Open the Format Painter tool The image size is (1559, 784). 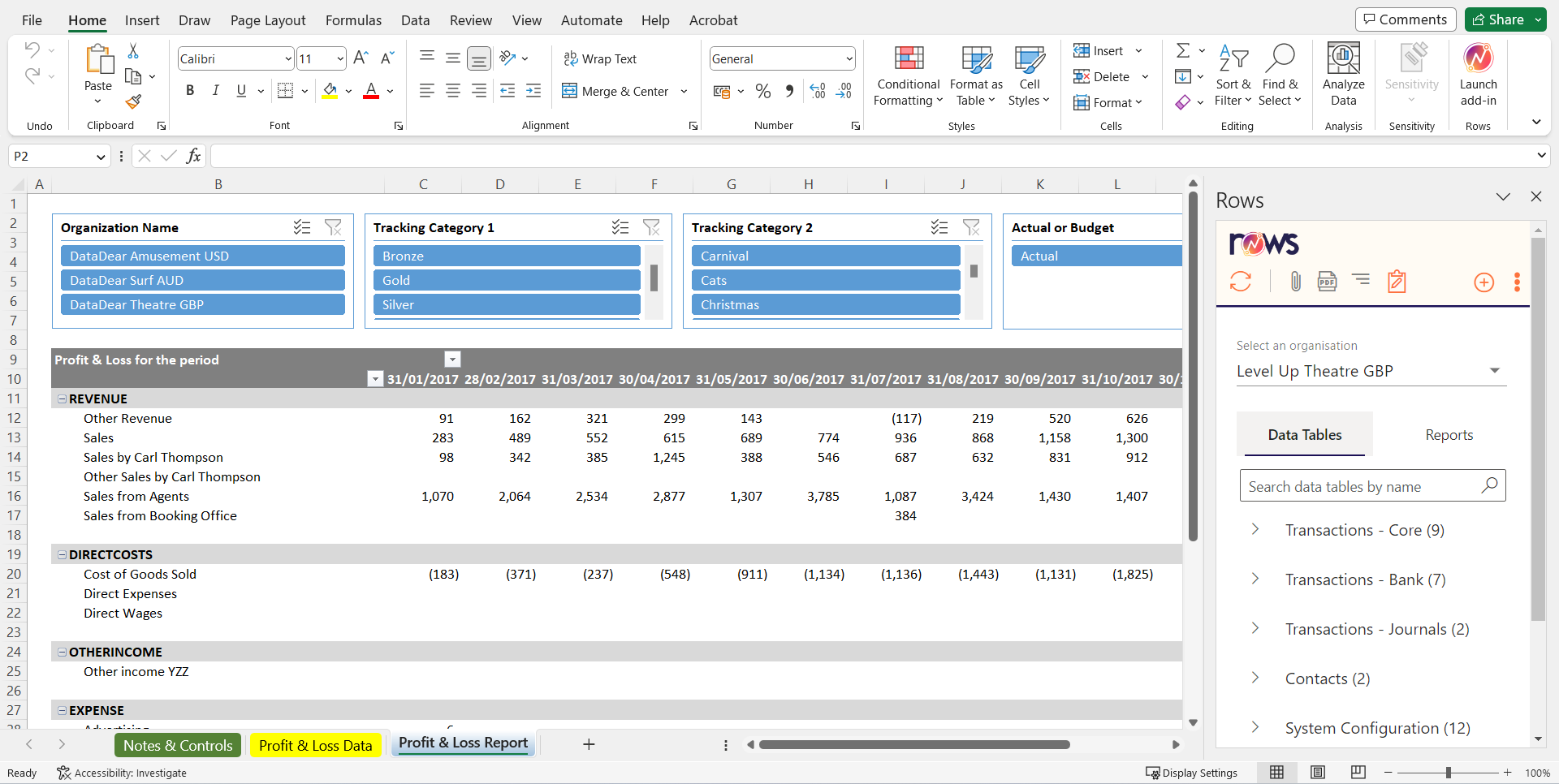point(132,103)
